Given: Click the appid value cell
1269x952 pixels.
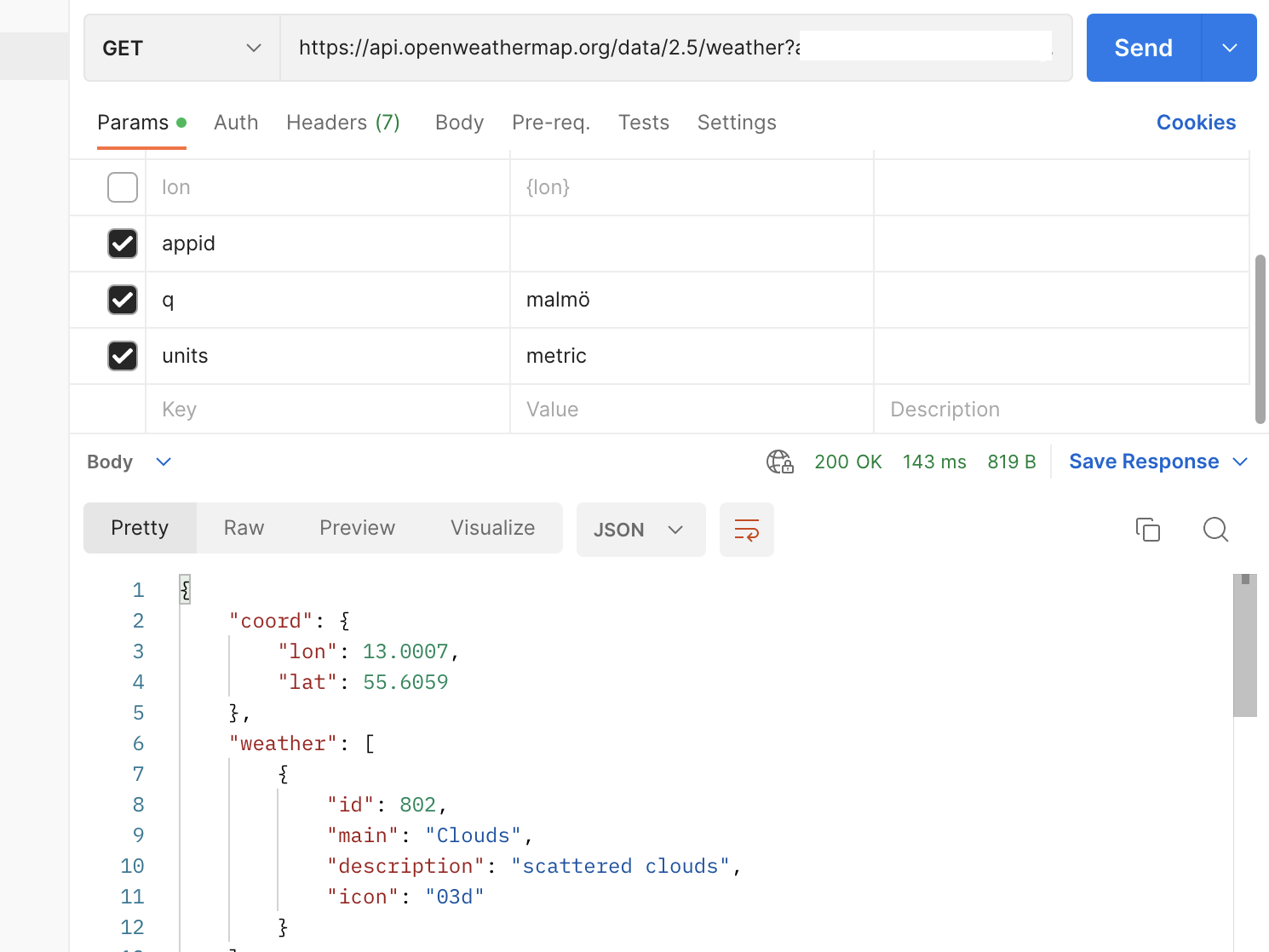Looking at the screenshot, I should [x=692, y=244].
